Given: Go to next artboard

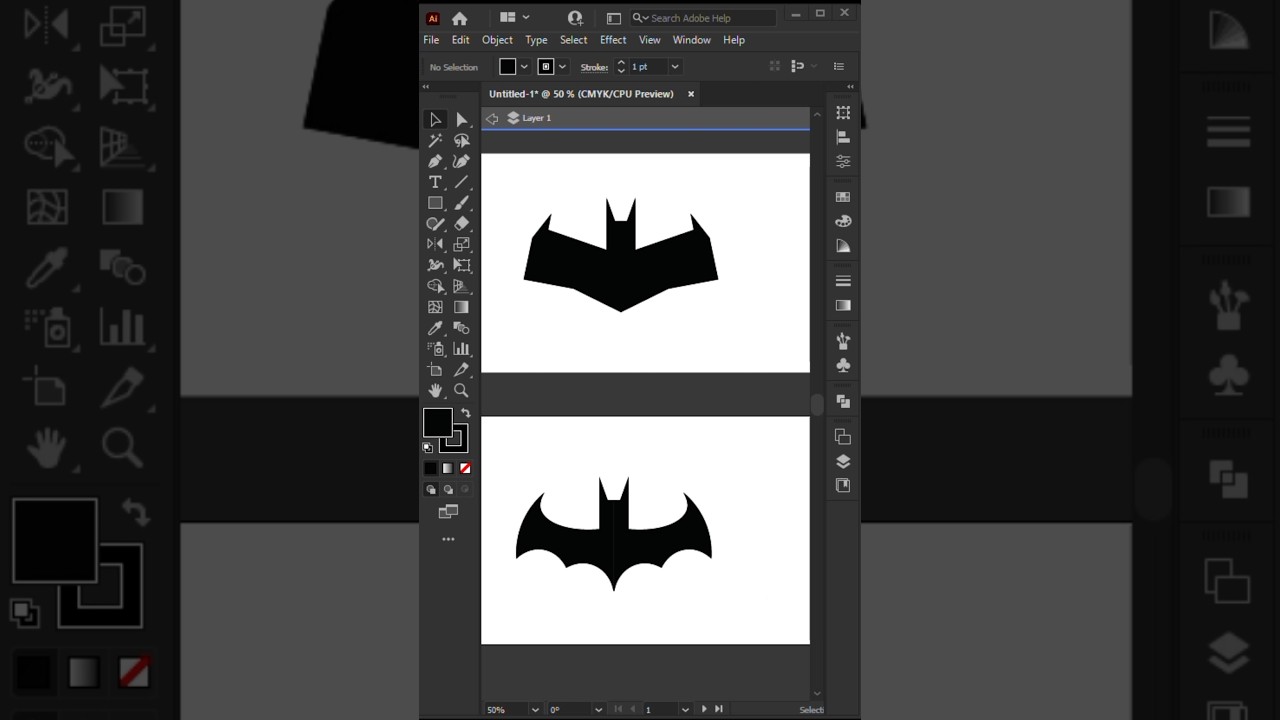Looking at the screenshot, I should [x=704, y=709].
